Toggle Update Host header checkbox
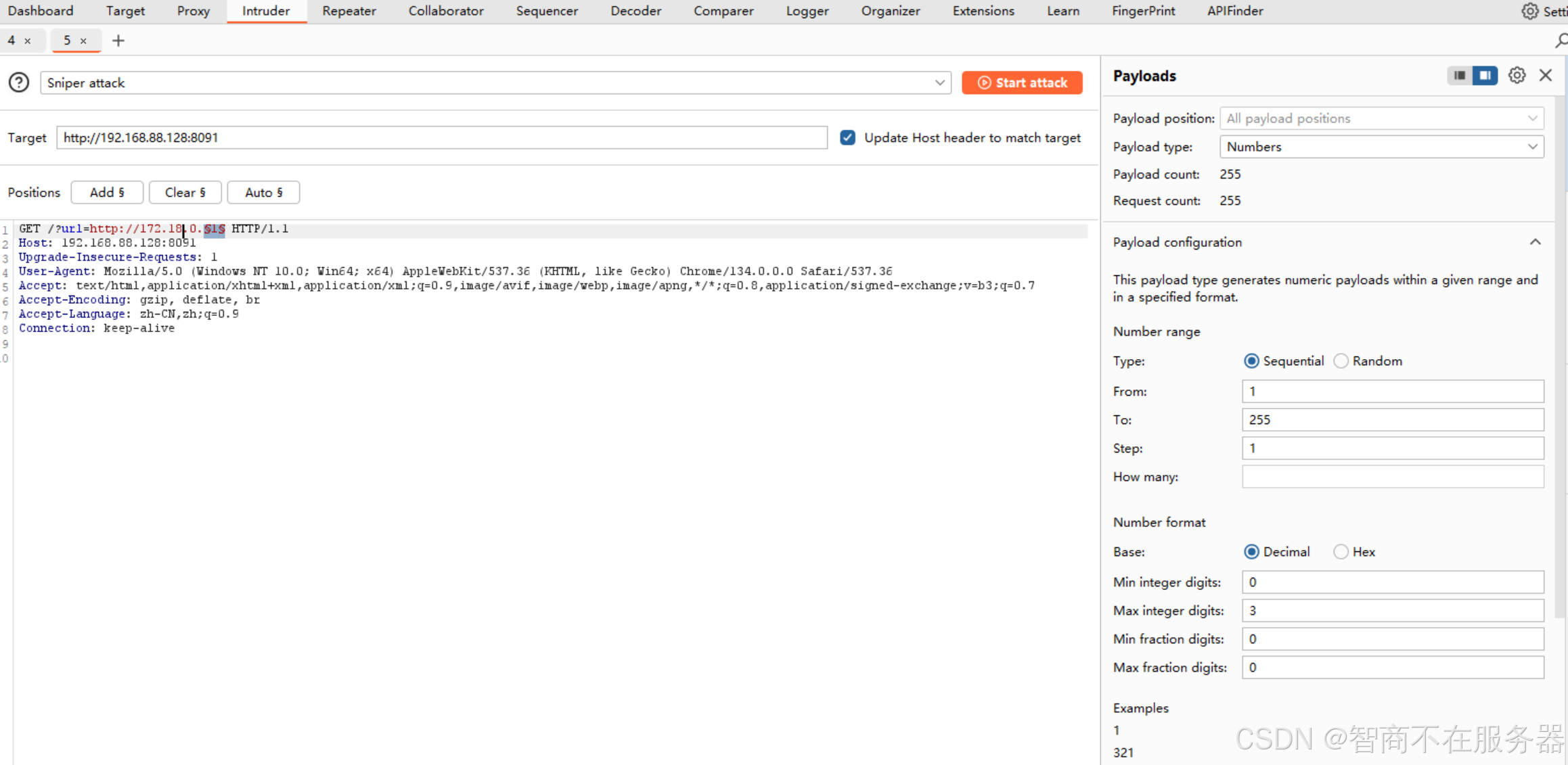Screen dimensions: 1568x765 click(x=847, y=137)
